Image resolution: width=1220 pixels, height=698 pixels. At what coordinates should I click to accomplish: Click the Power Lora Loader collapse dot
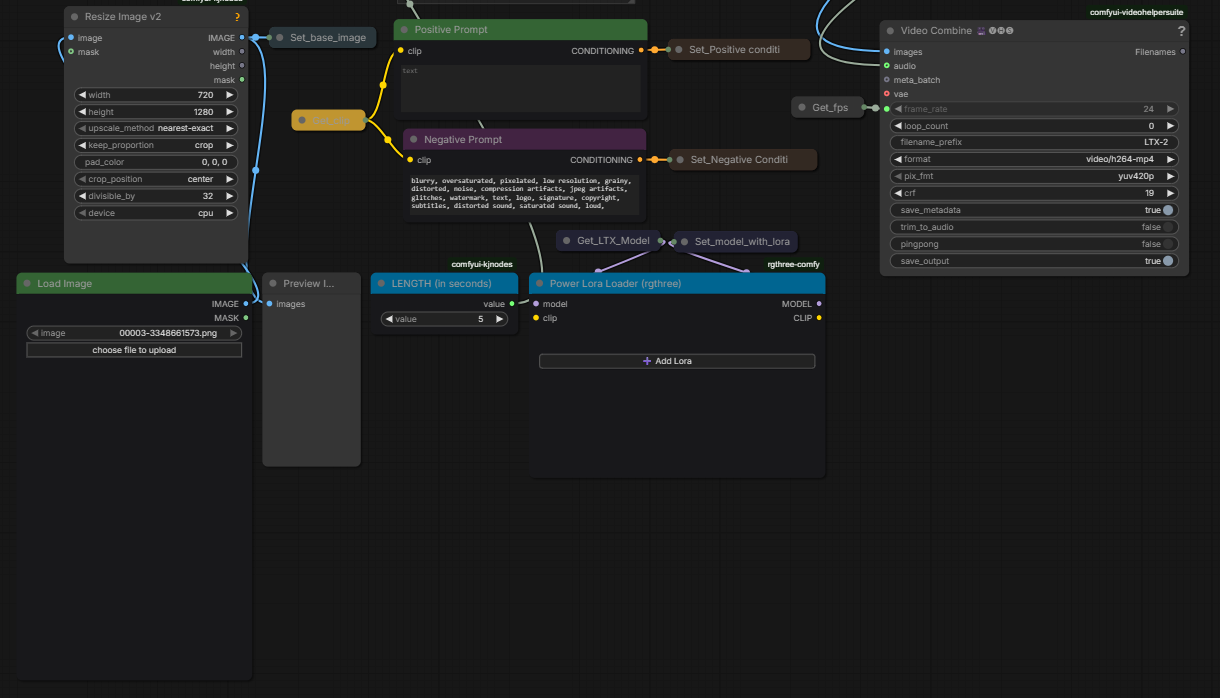pos(538,284)
